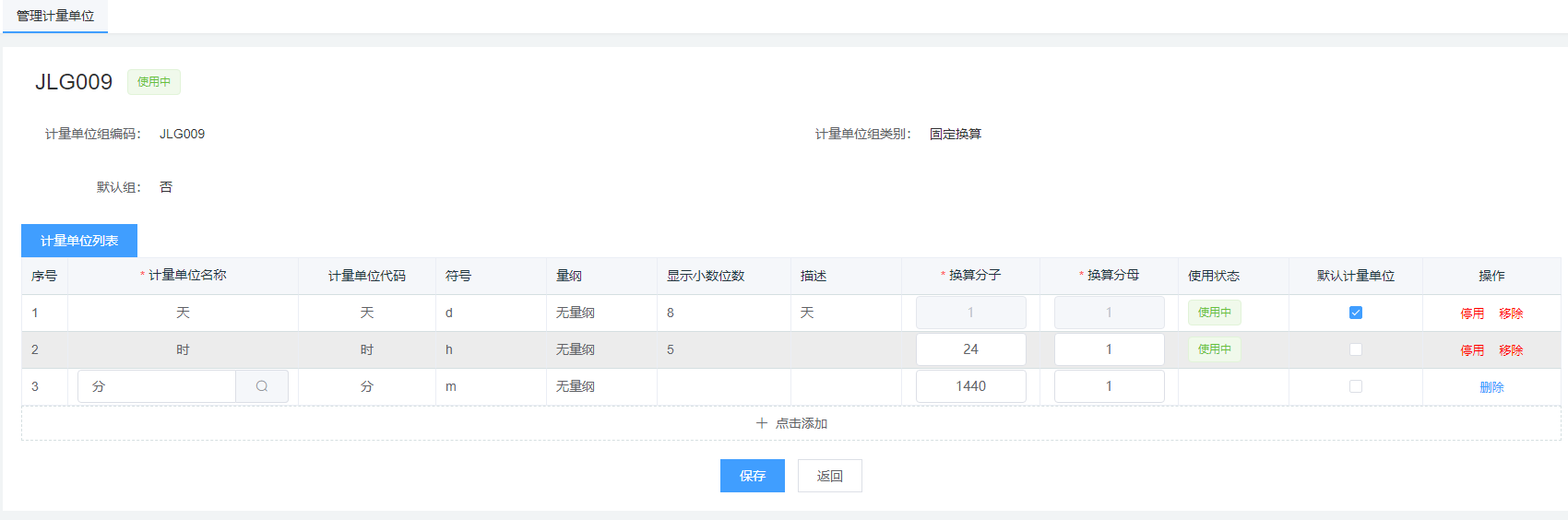The image size is (1568, 520).
Task: Click 移除 link in the 天 row
Action: pyautogui.click(x=1511, y=313)
